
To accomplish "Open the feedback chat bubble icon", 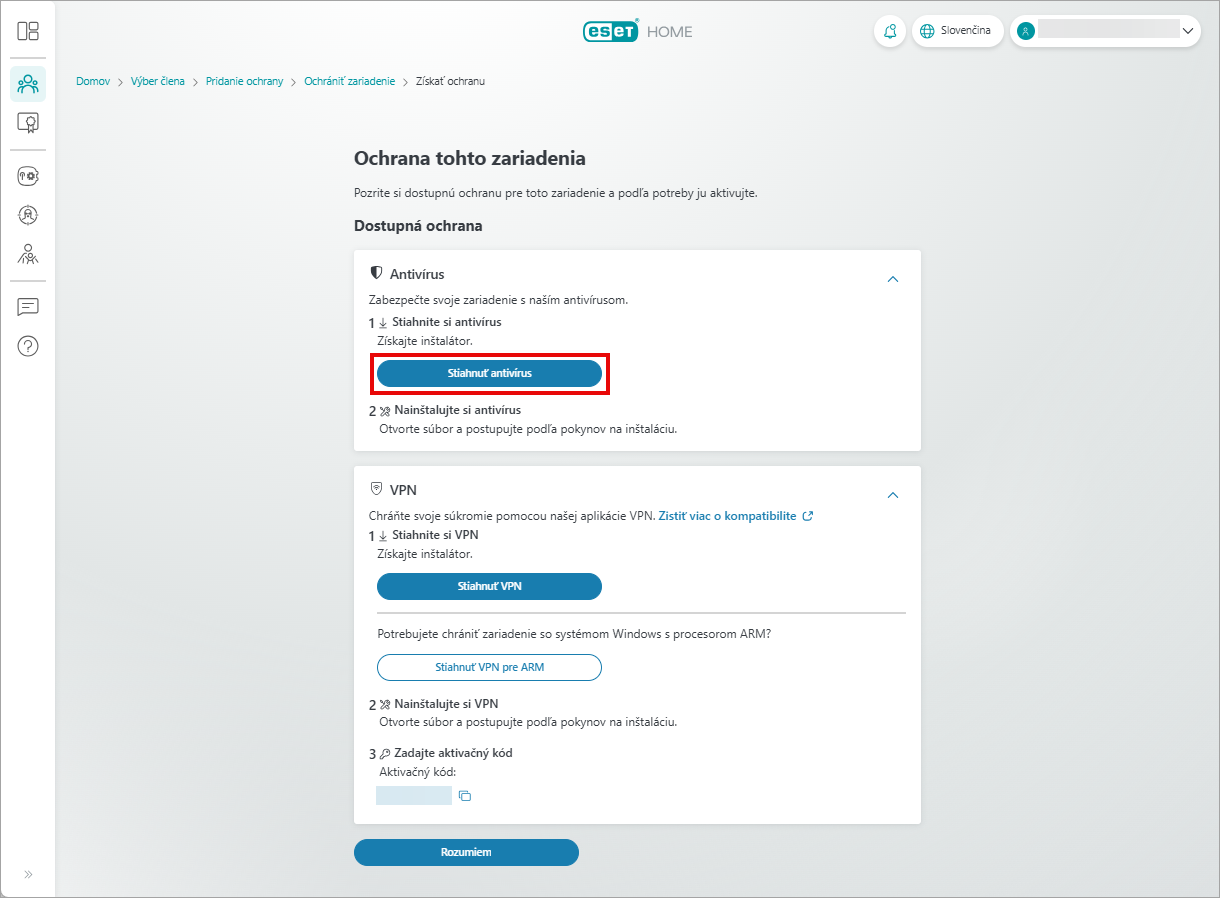I will coord(28,307).
